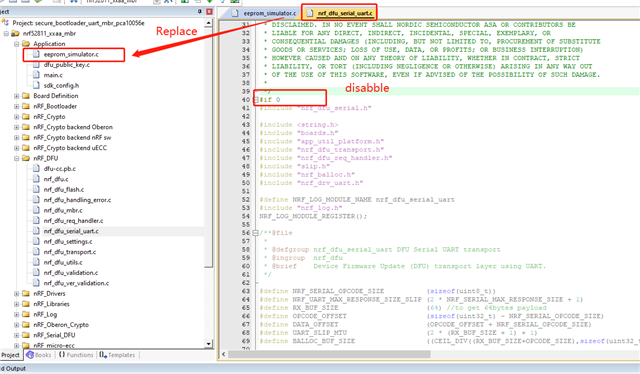Expand the nRF_Crypto group
Screen dimensions: 640x374
(16, 117)
